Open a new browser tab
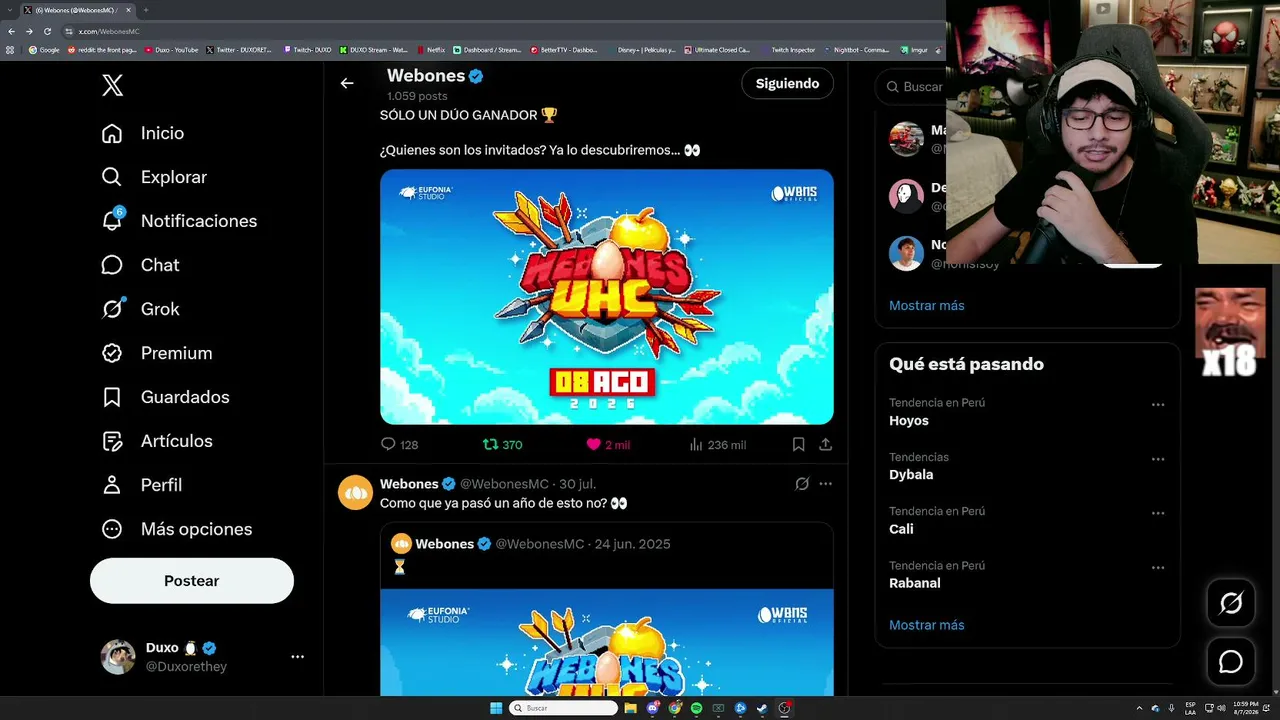The width and height of the screenshot is (1280, 720). click(146, 10)
